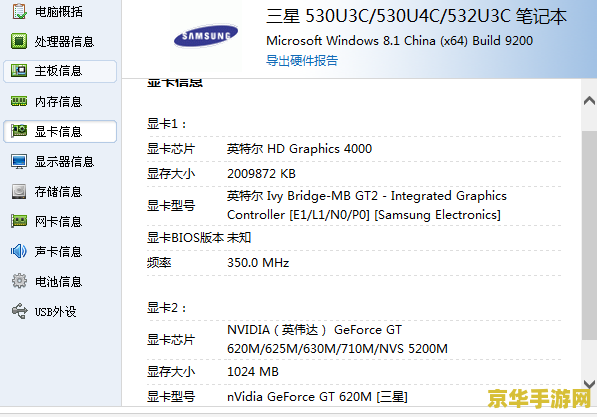Click the 主板信息 motherboard icon

coord(19,70)
